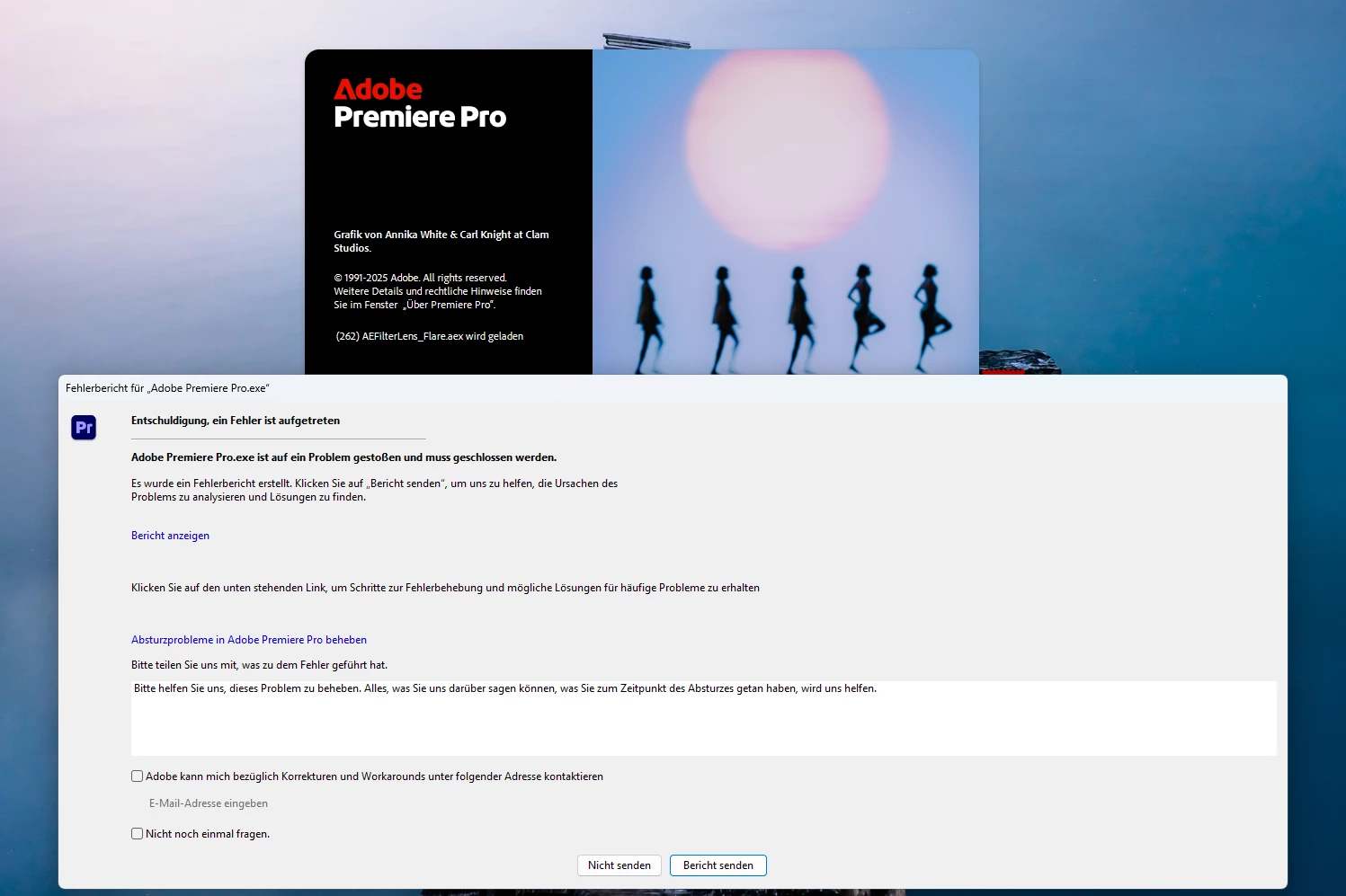Viewport: 1346px width, 896px height.
Task: Click the Adobe Premiere Pro logo on the splash screen
Action: coord(420,104)
